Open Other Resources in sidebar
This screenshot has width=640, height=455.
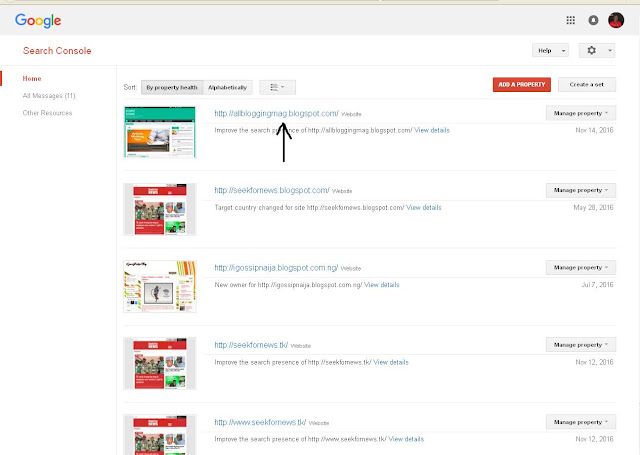pyautogui.click(x=47, y=113)
